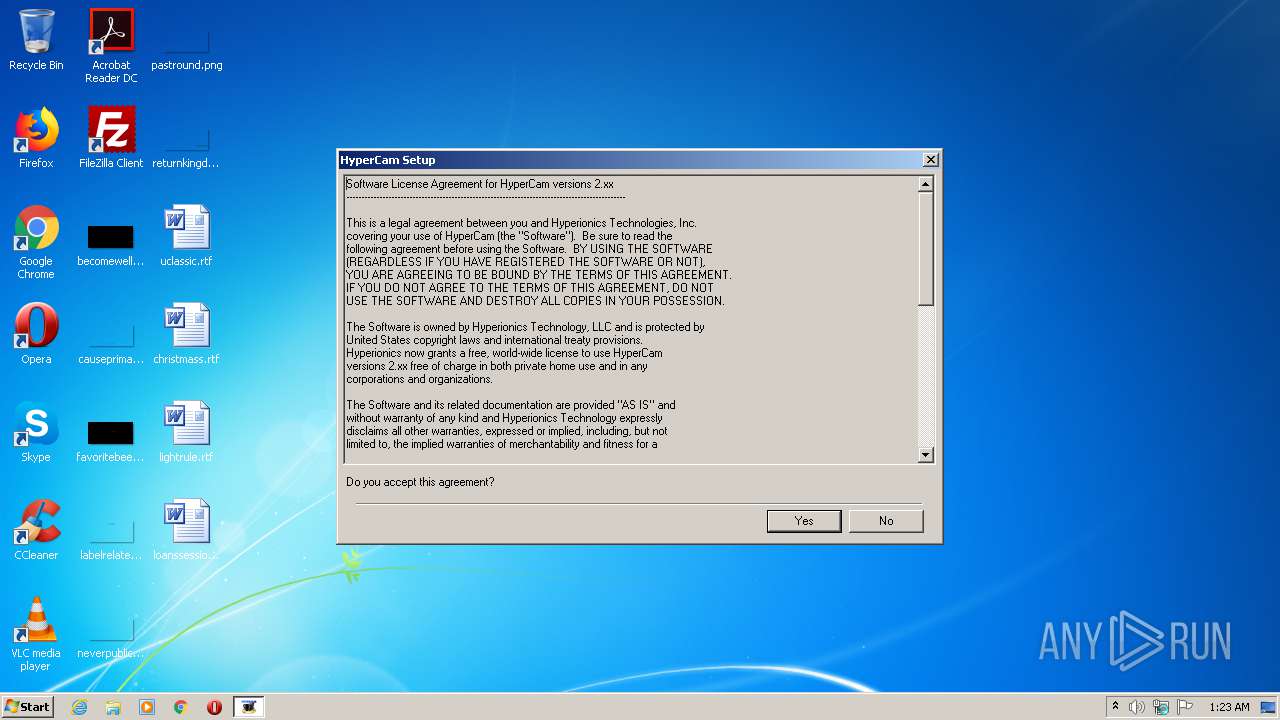
Task: Open the network tray icon
Action: coord(1161,707)
